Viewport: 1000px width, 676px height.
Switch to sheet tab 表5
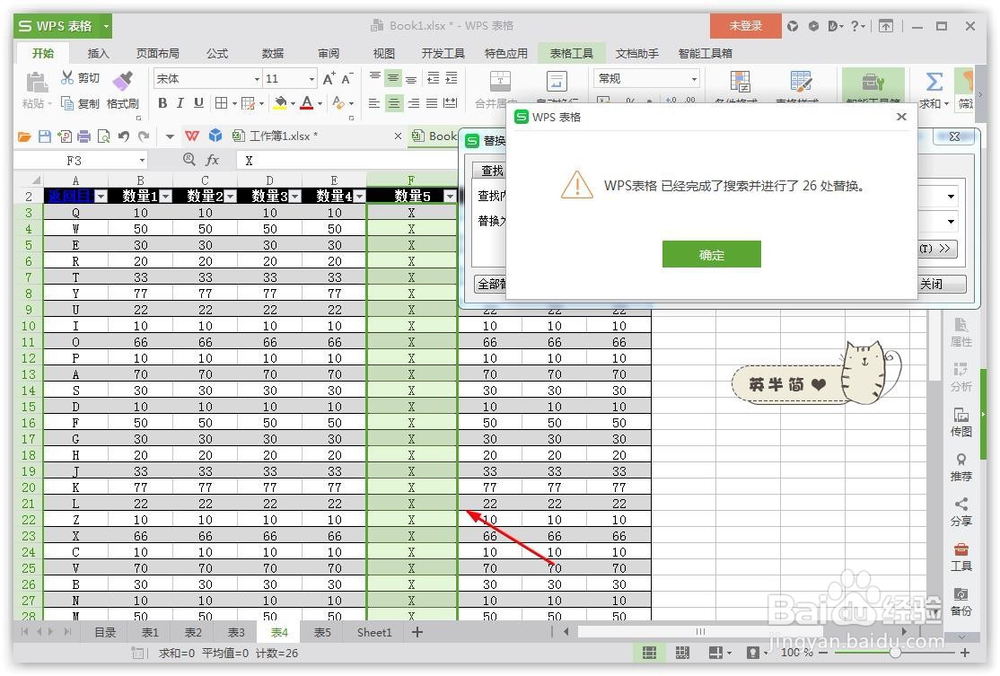coord(322,632)
